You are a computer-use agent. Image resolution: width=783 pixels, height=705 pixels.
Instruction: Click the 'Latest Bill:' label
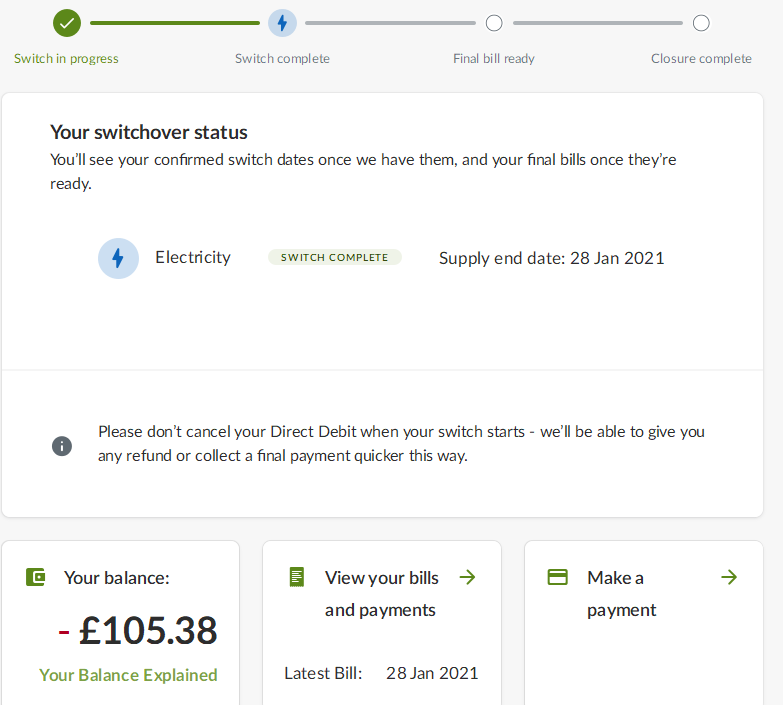323,673
